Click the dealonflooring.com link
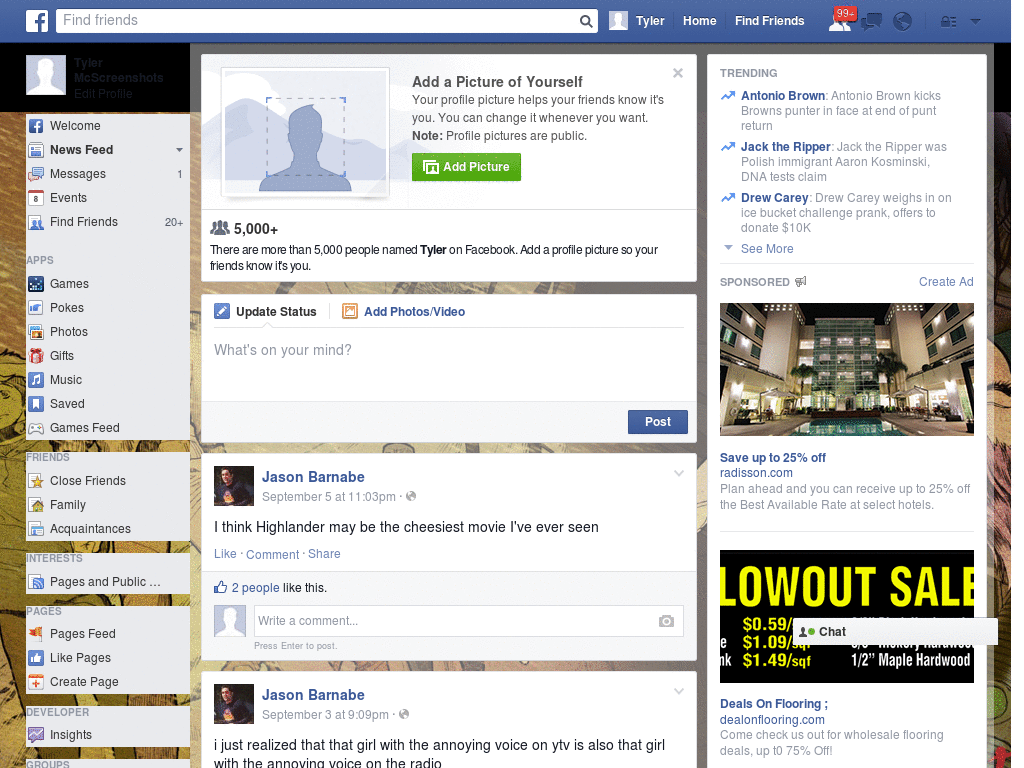Screen dimensions: 1024x768 point(772,720)
